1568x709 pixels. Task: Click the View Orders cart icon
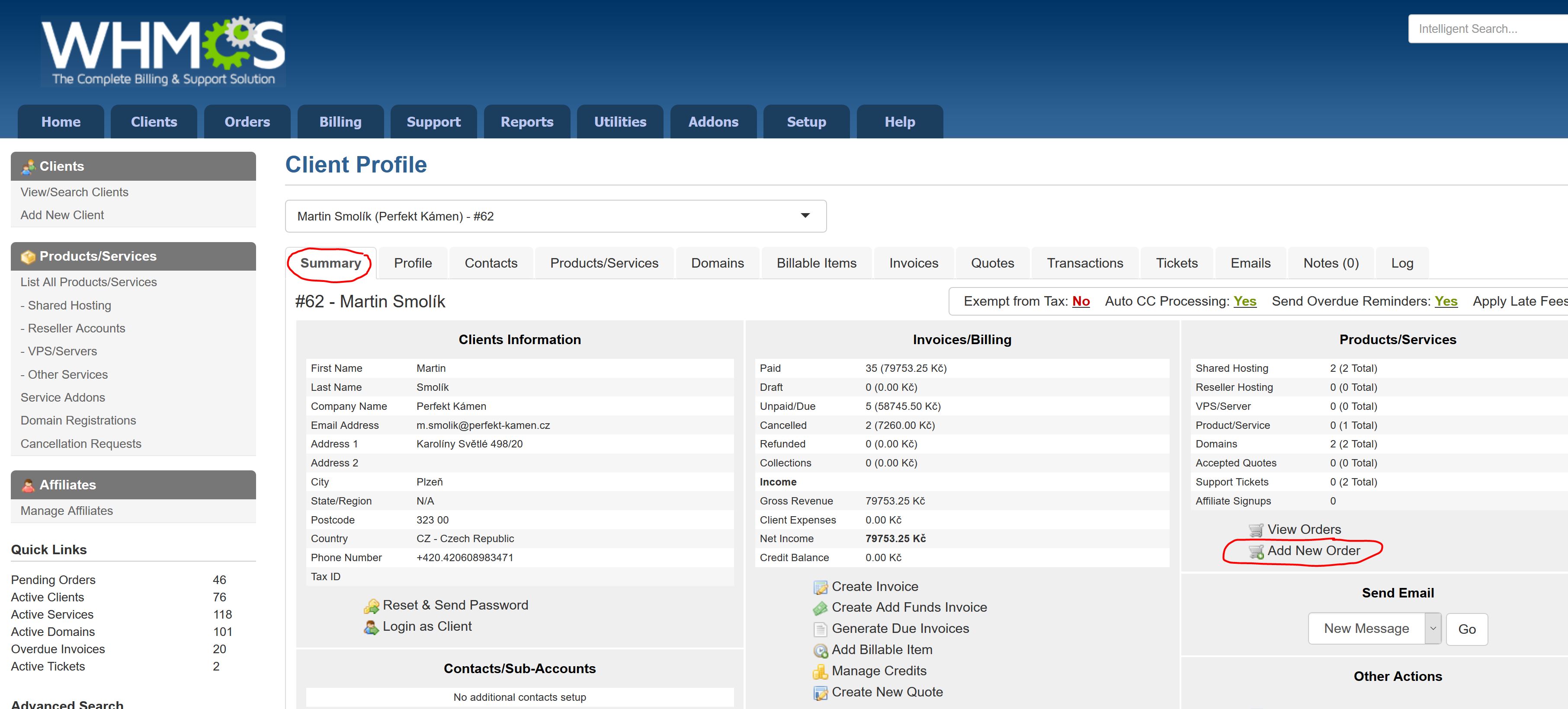1256,530
